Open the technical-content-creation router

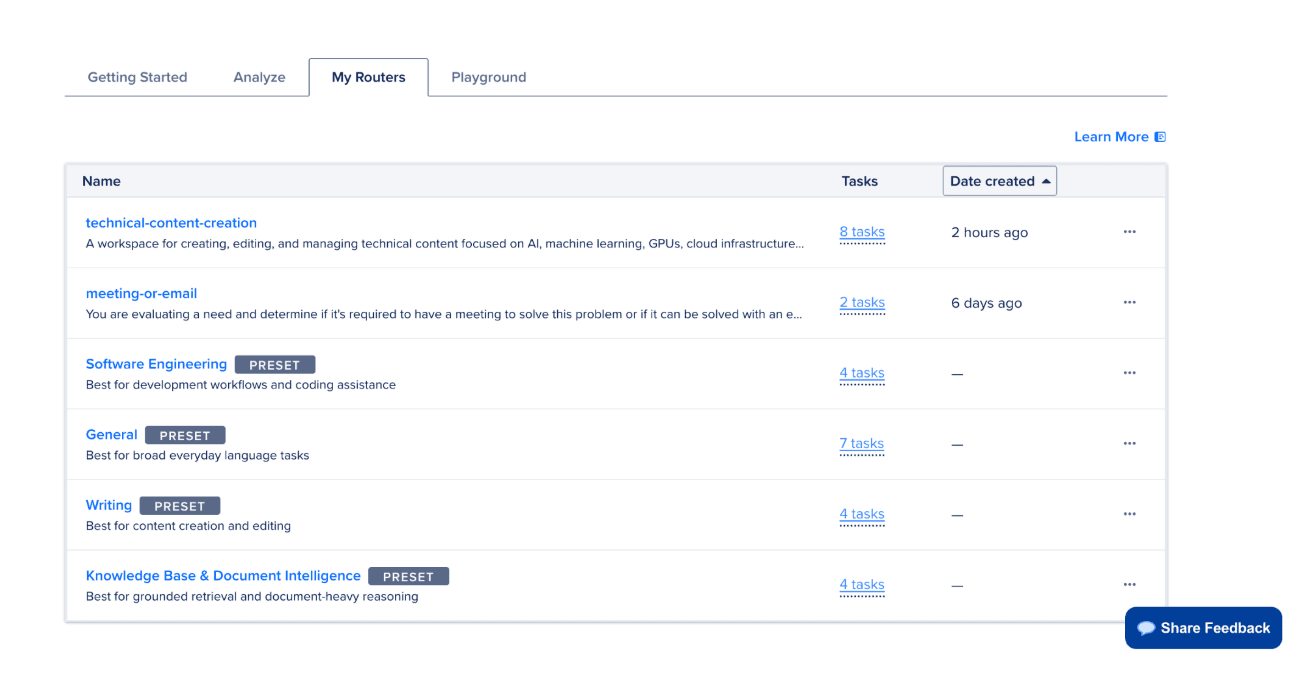[171, 223]
